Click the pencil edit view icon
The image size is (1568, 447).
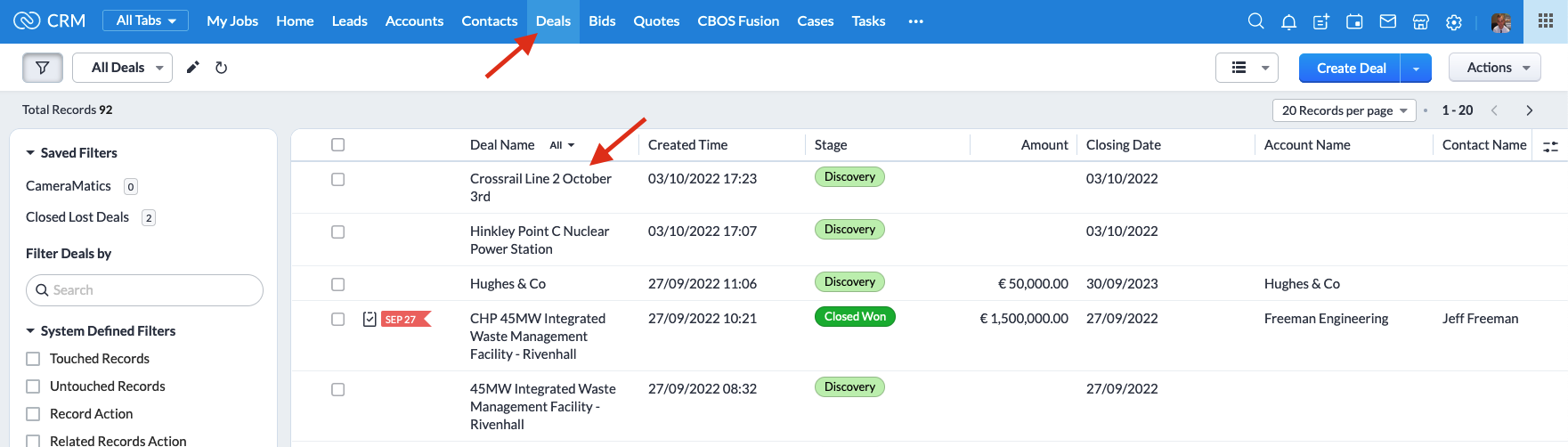pos(192,68)
